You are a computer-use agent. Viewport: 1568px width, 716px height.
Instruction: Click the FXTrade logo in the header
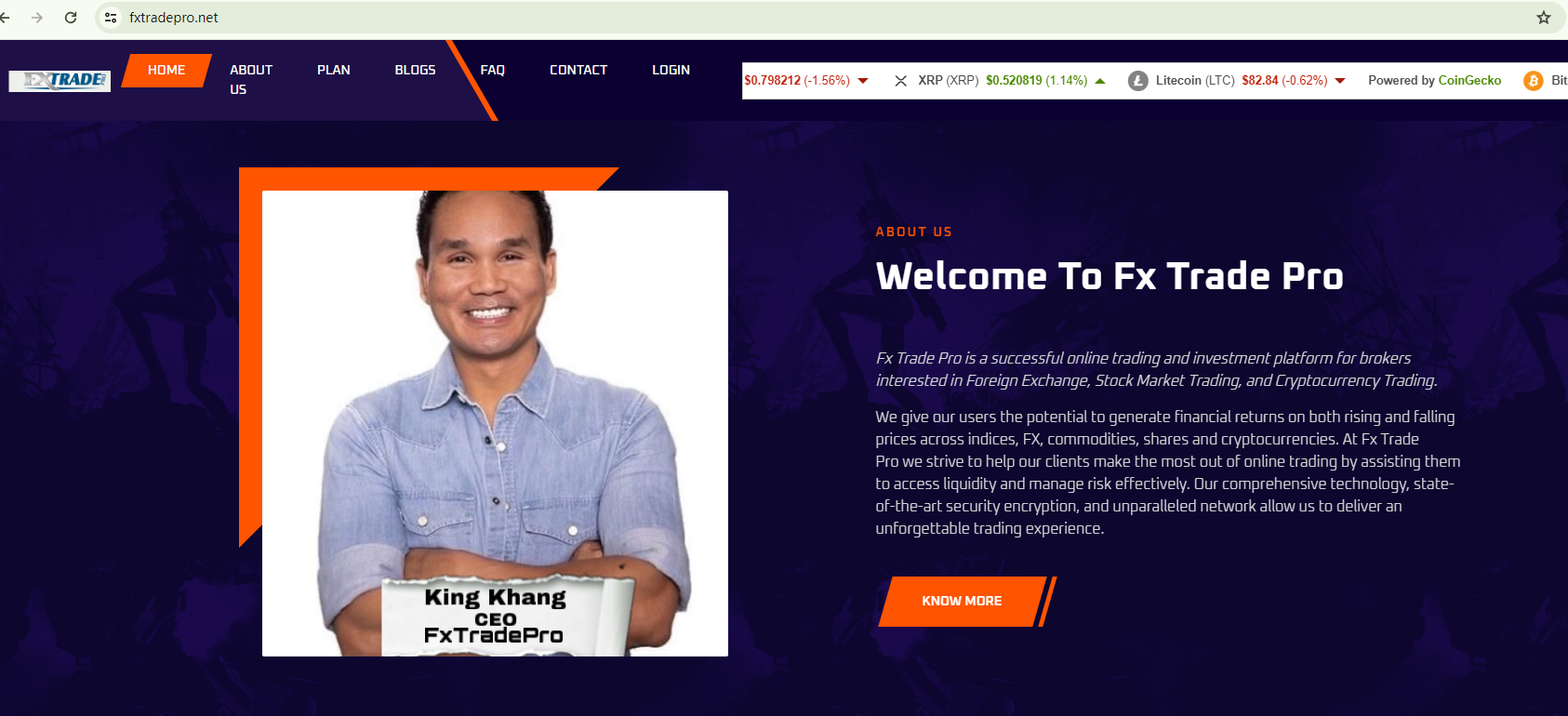[60, 81]
